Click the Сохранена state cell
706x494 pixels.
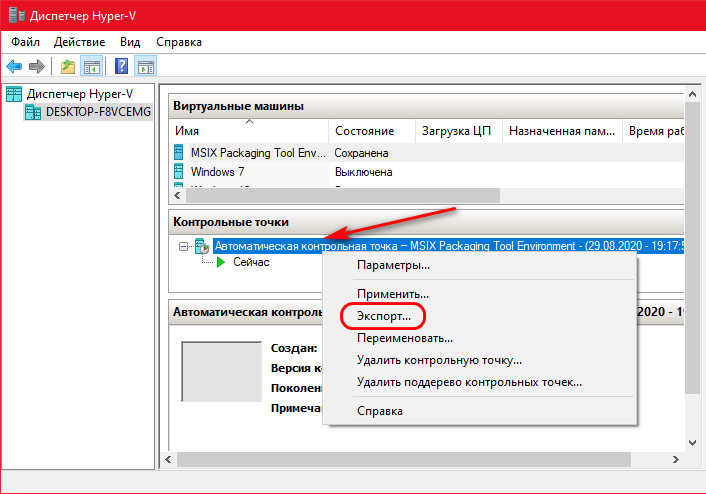click(x=361, y=153)
